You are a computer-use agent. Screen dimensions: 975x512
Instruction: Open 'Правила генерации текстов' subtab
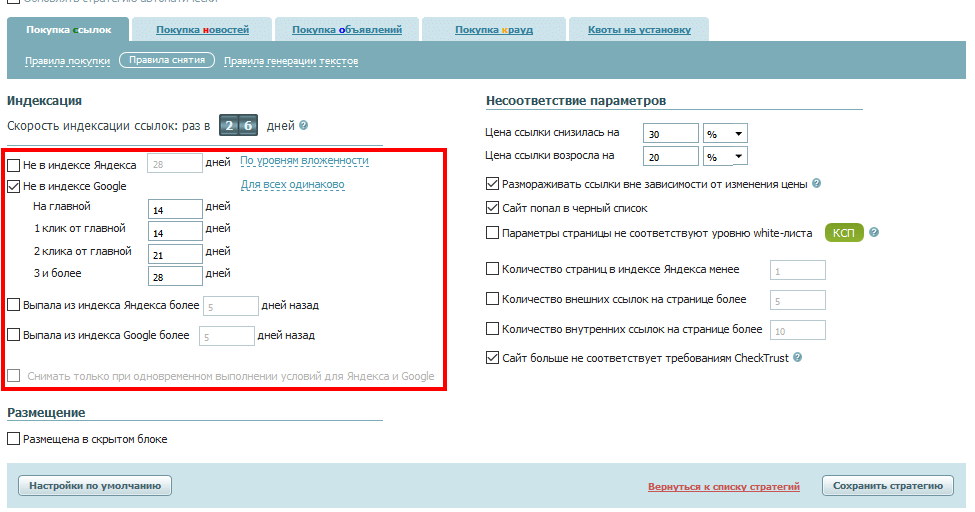pos(291,61)
